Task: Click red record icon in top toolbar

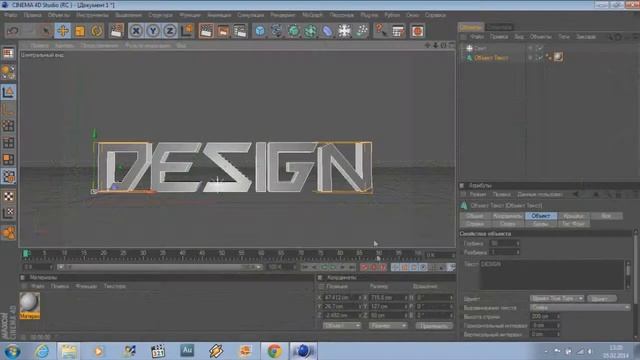Action: point(417,31)
